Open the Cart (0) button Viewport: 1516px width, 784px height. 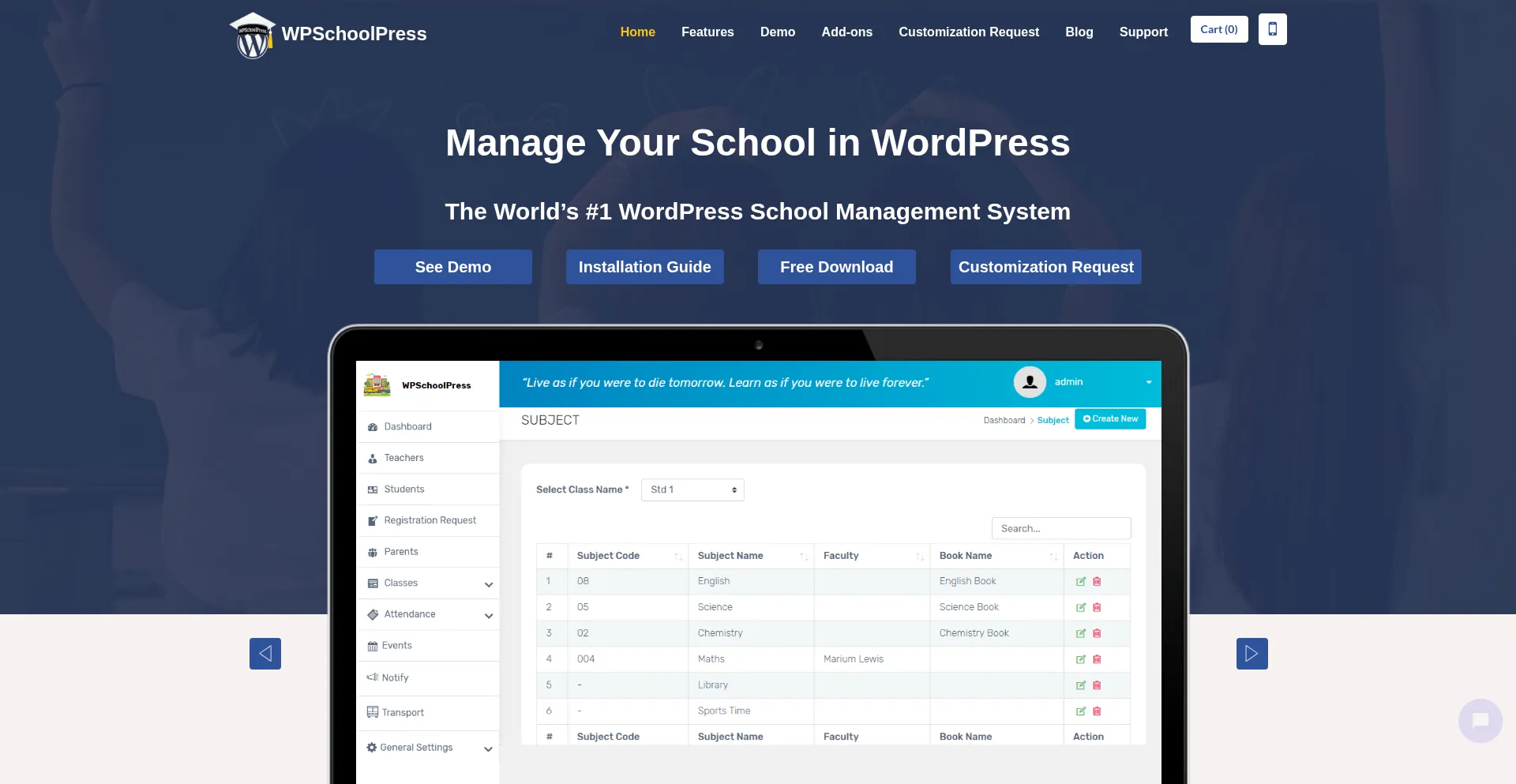[x=1219, y=29]
